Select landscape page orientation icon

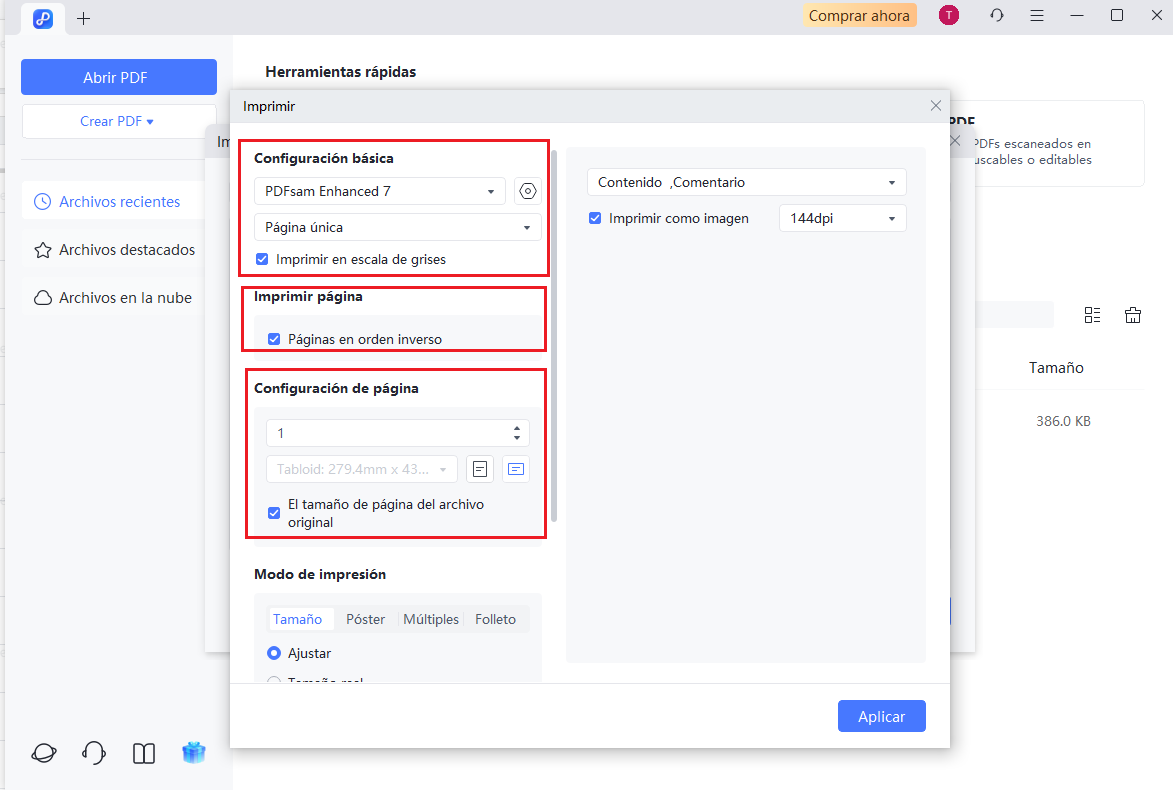pyautogui.click(x=516, y=469)
